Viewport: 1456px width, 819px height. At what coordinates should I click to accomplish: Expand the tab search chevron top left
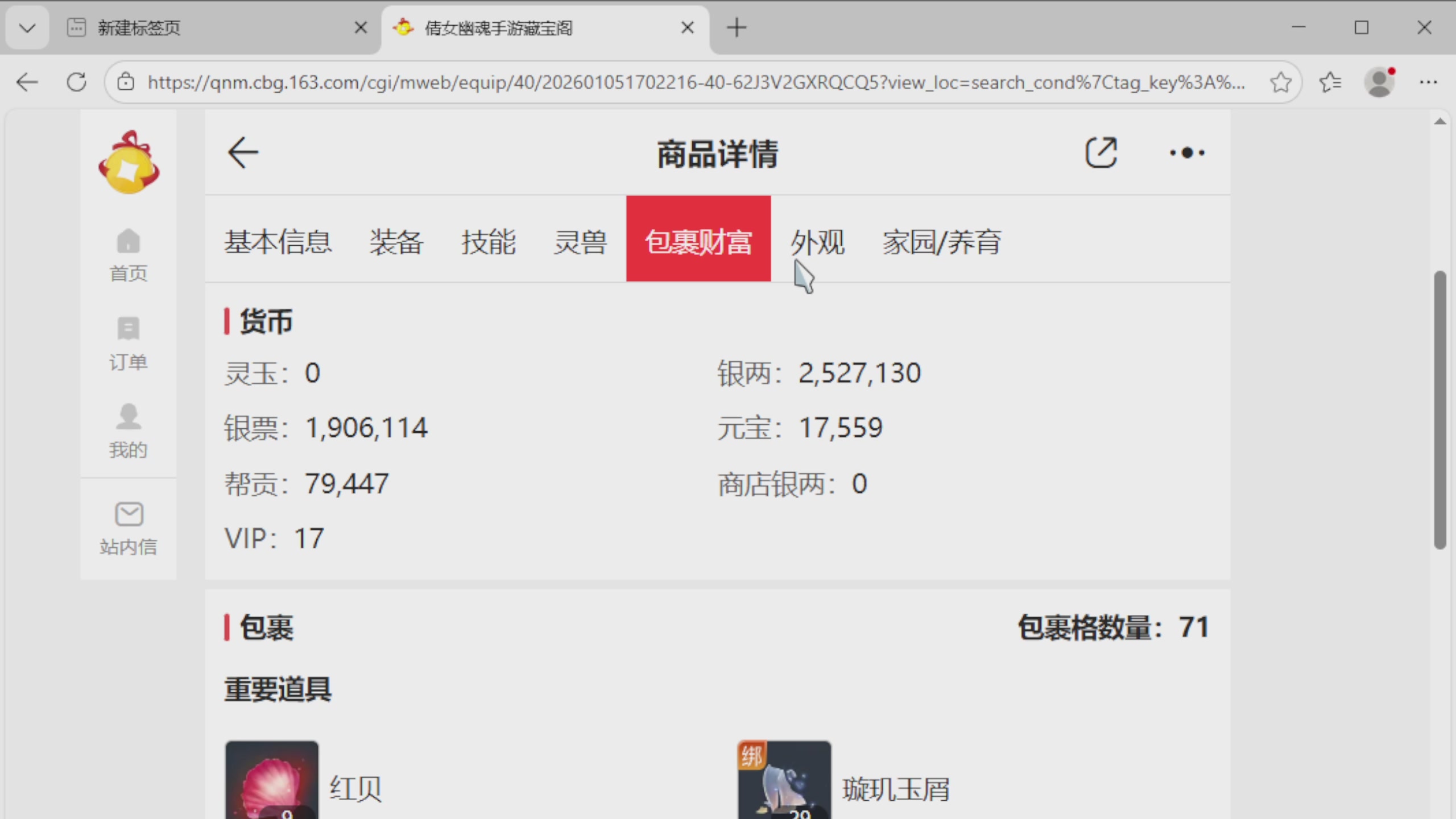pos(27,27)
